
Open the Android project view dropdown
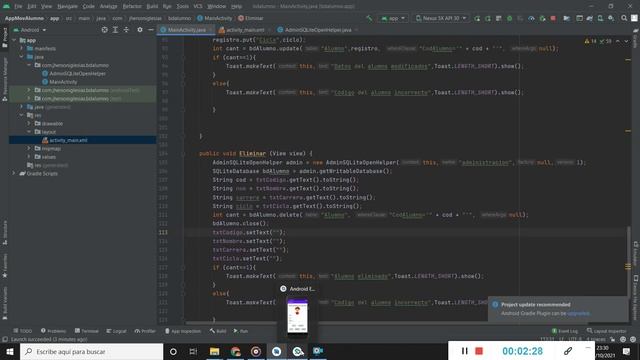[x=30, y=30]
